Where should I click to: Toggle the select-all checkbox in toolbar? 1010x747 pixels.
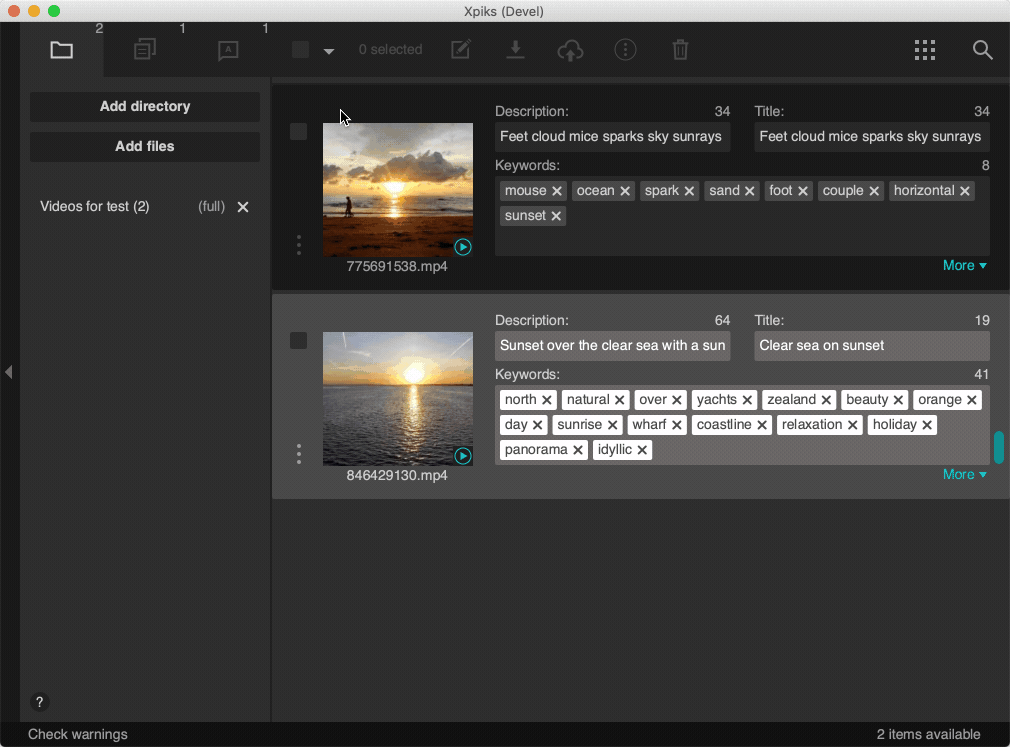click(x=300, y=50)
